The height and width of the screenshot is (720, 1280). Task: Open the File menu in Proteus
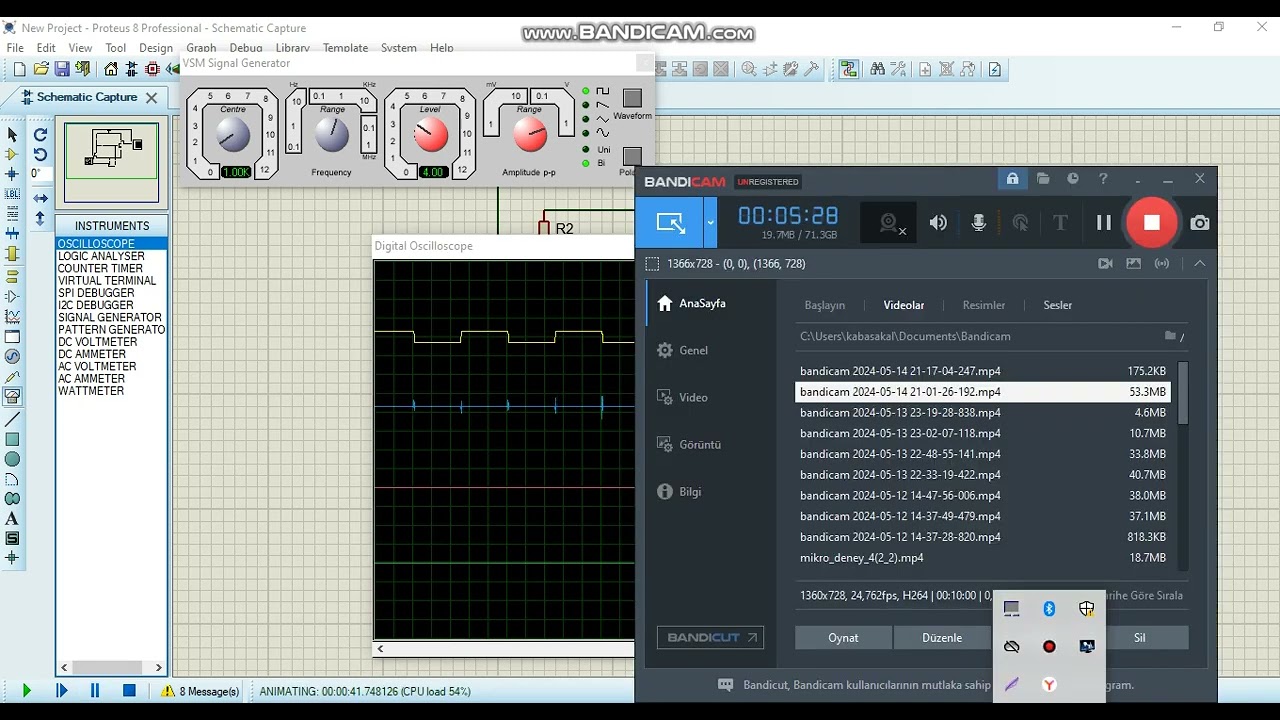click(15, 48)
